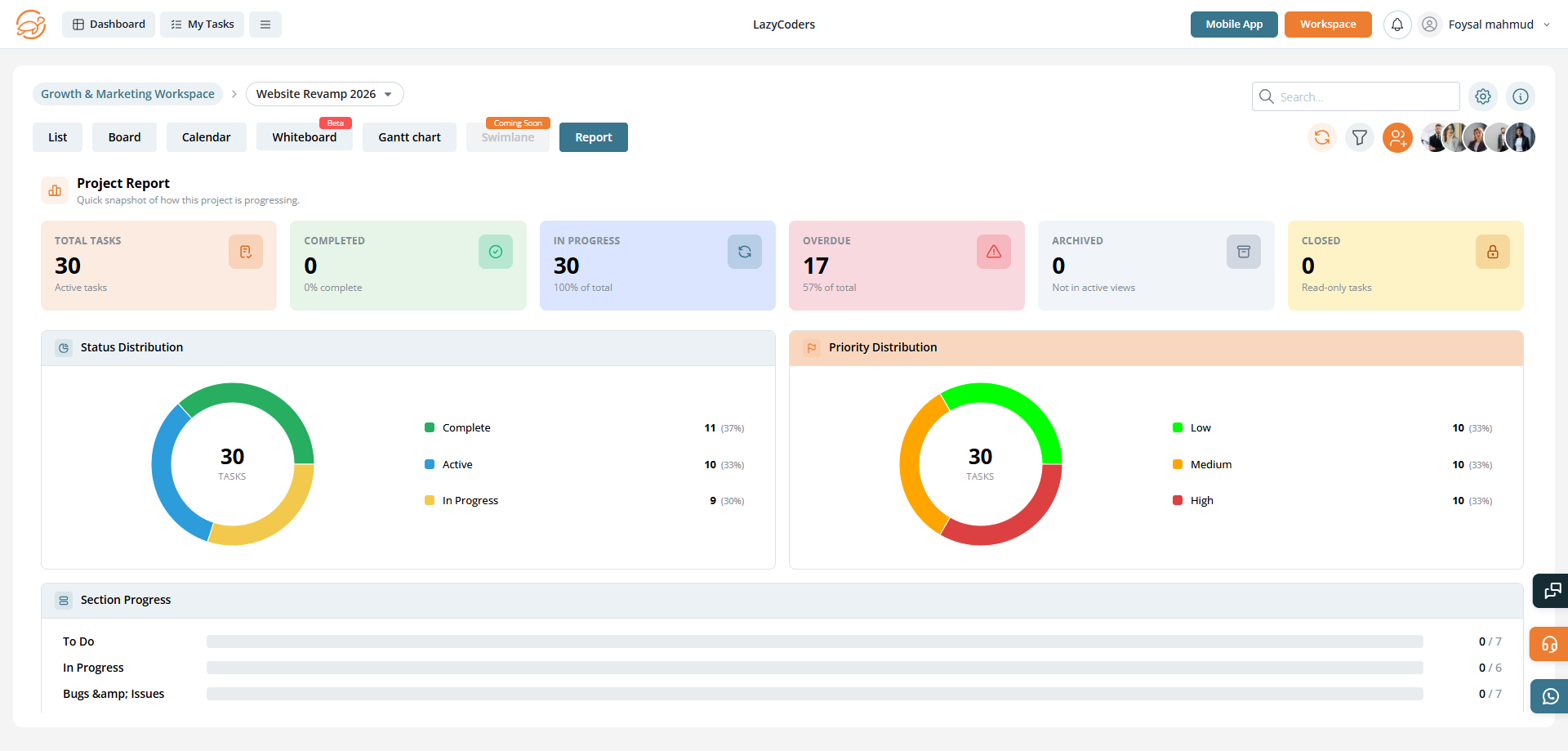The height and width of the screenshot is (751, 1568).
Task: Click the hamburger menu button
Action: pyautogui.click(x=265, y=25)
